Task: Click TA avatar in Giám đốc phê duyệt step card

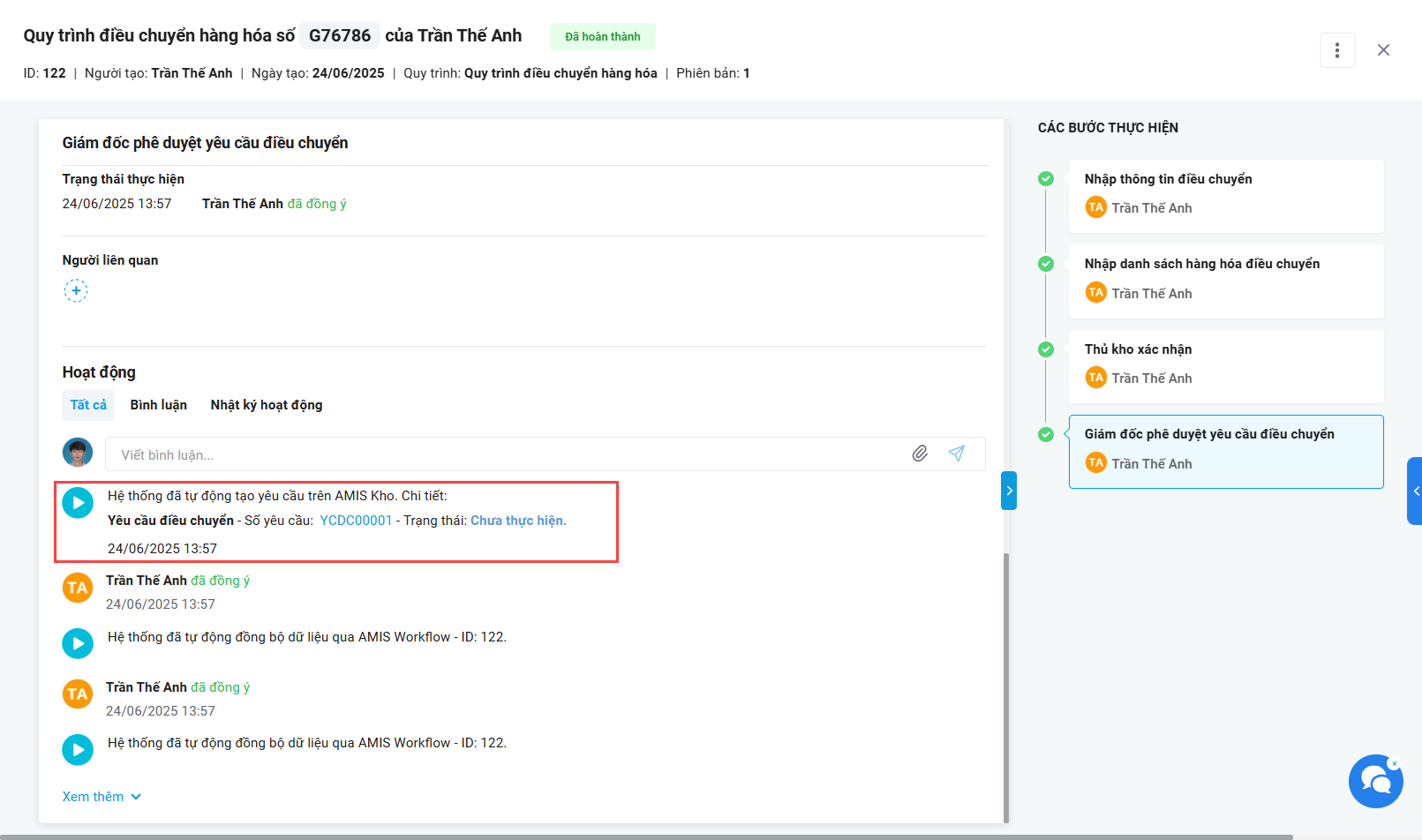Action: pos(1096,462)
